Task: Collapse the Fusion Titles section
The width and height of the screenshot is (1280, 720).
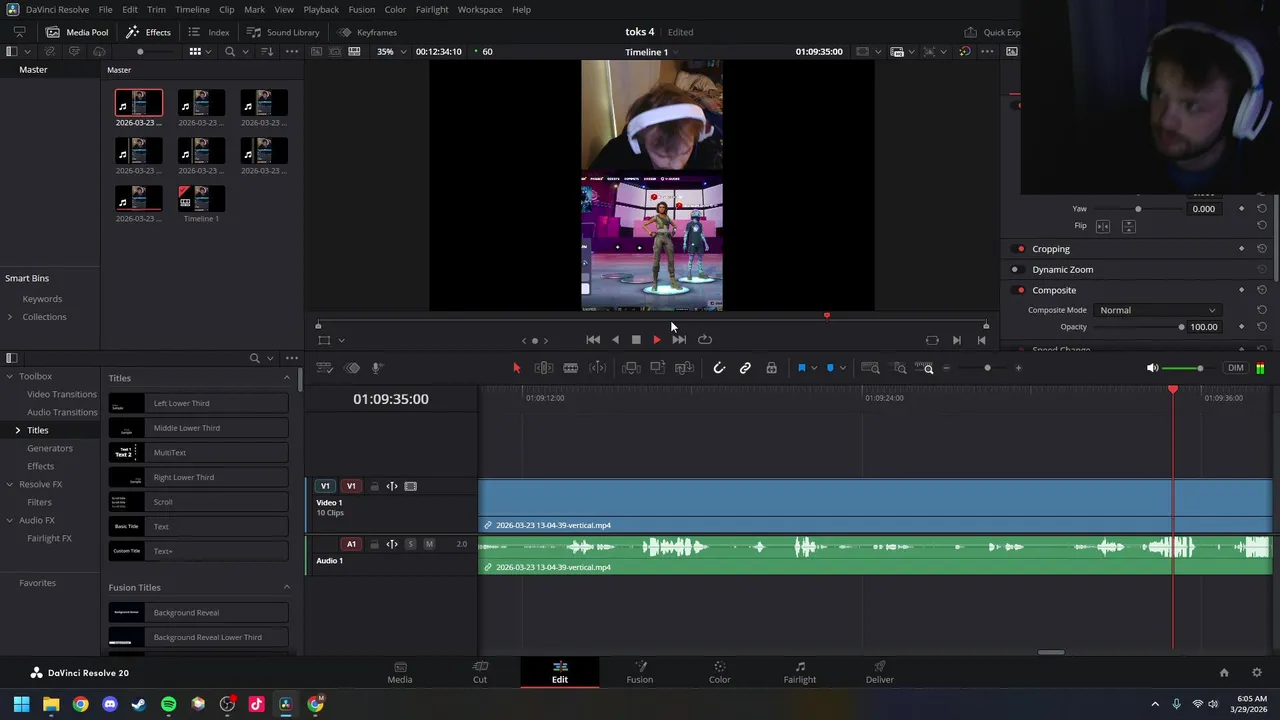Action: (x=287, y=587)
